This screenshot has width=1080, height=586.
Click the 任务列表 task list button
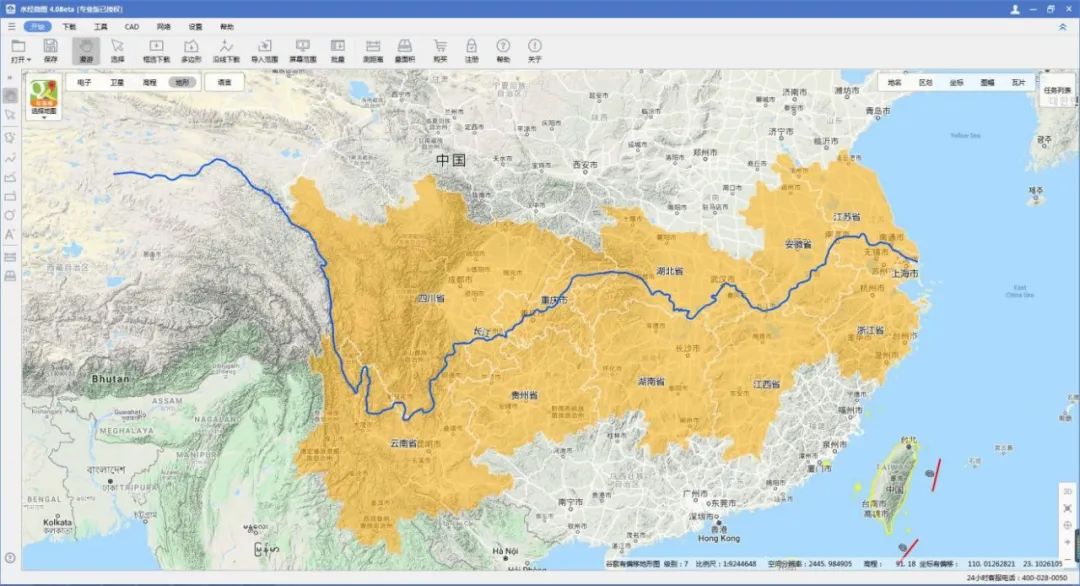[x=1057, y=90]
